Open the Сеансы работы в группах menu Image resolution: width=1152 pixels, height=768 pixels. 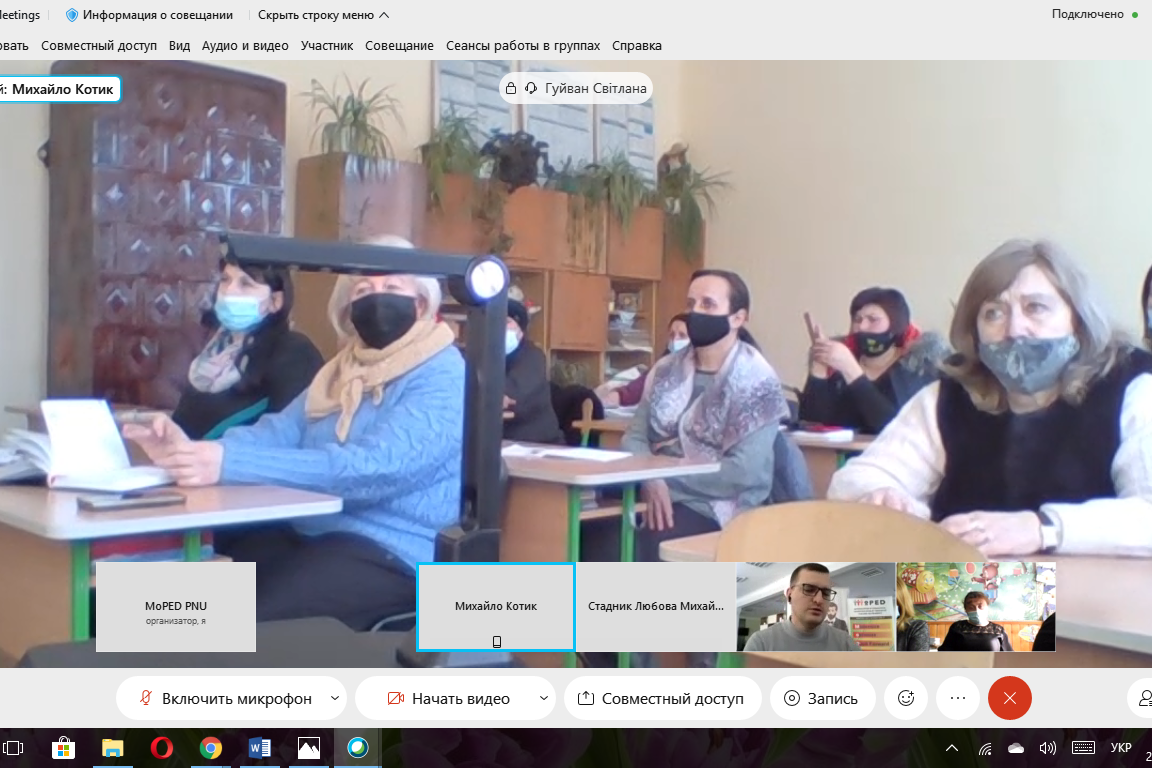[x=523, y=46]
